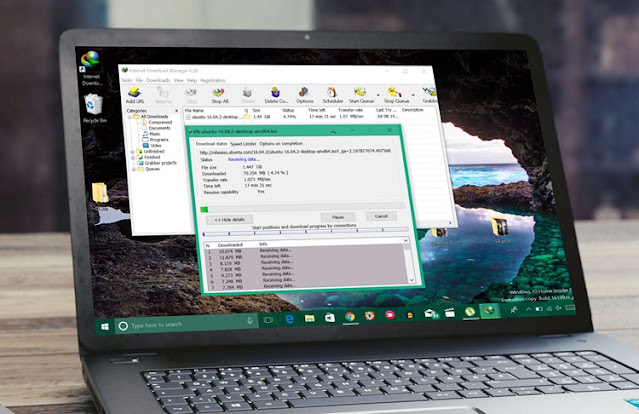Click the Hide details button

[229, 220]
